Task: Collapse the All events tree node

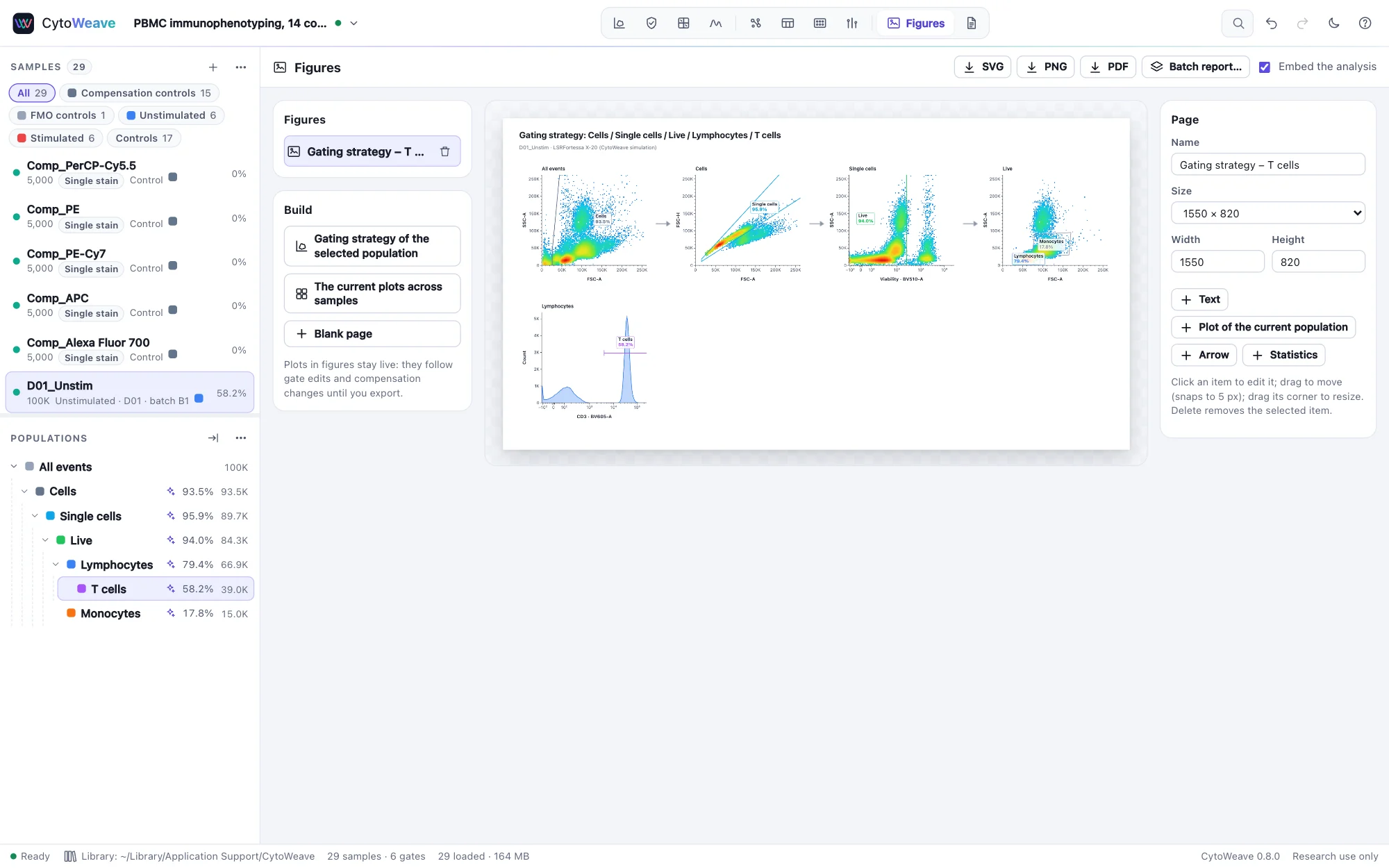Action: coord(14,467)
